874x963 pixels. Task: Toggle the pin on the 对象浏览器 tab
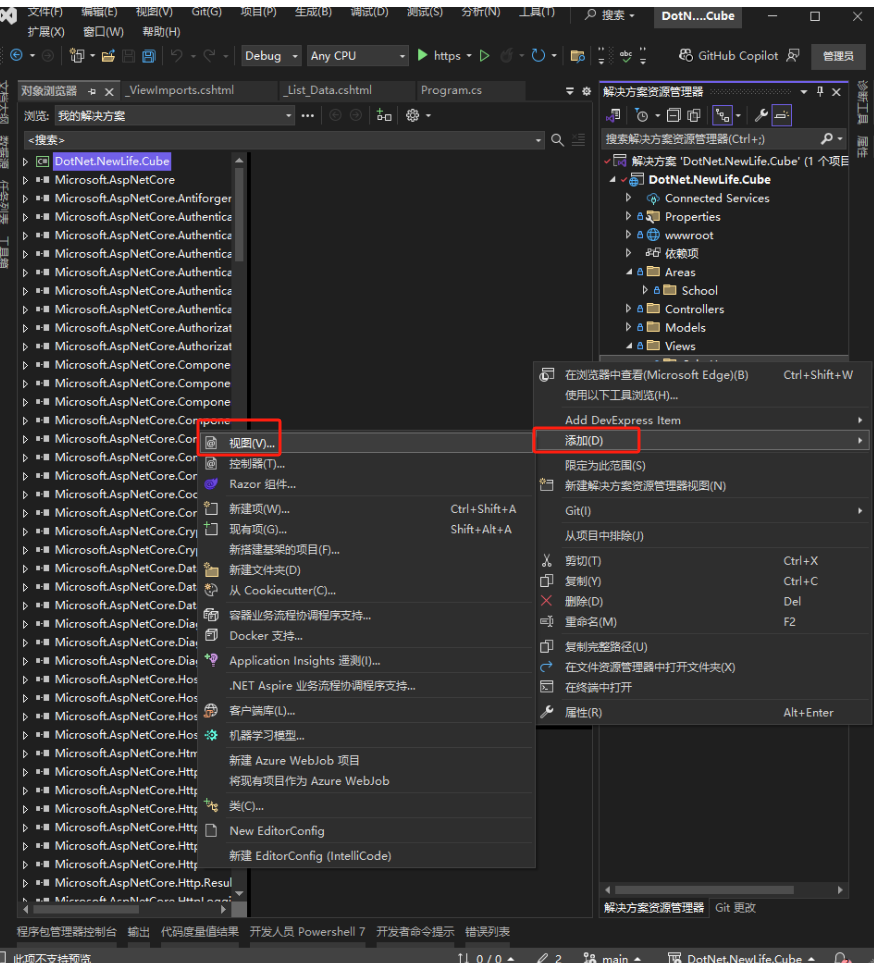tap(92, 92)
